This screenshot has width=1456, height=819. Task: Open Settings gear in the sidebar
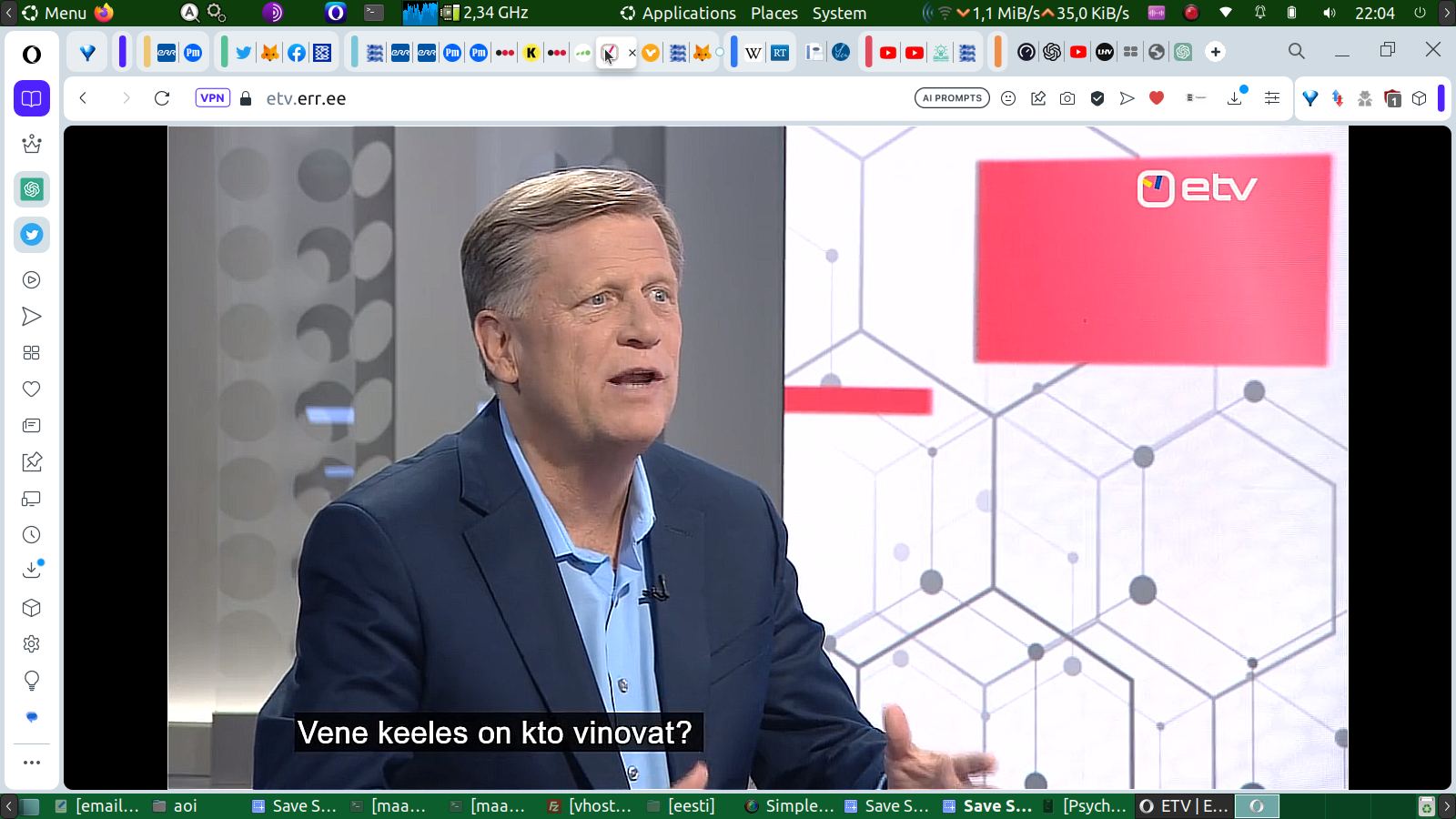[x=32, y=644]
